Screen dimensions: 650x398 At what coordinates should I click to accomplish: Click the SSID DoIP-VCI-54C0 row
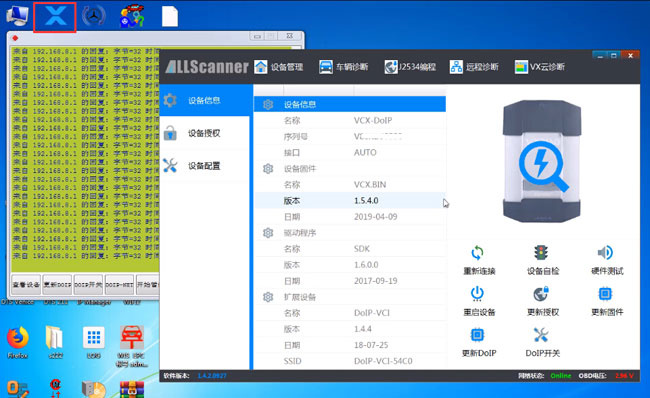pyautogui.click(x=349, y=361)
